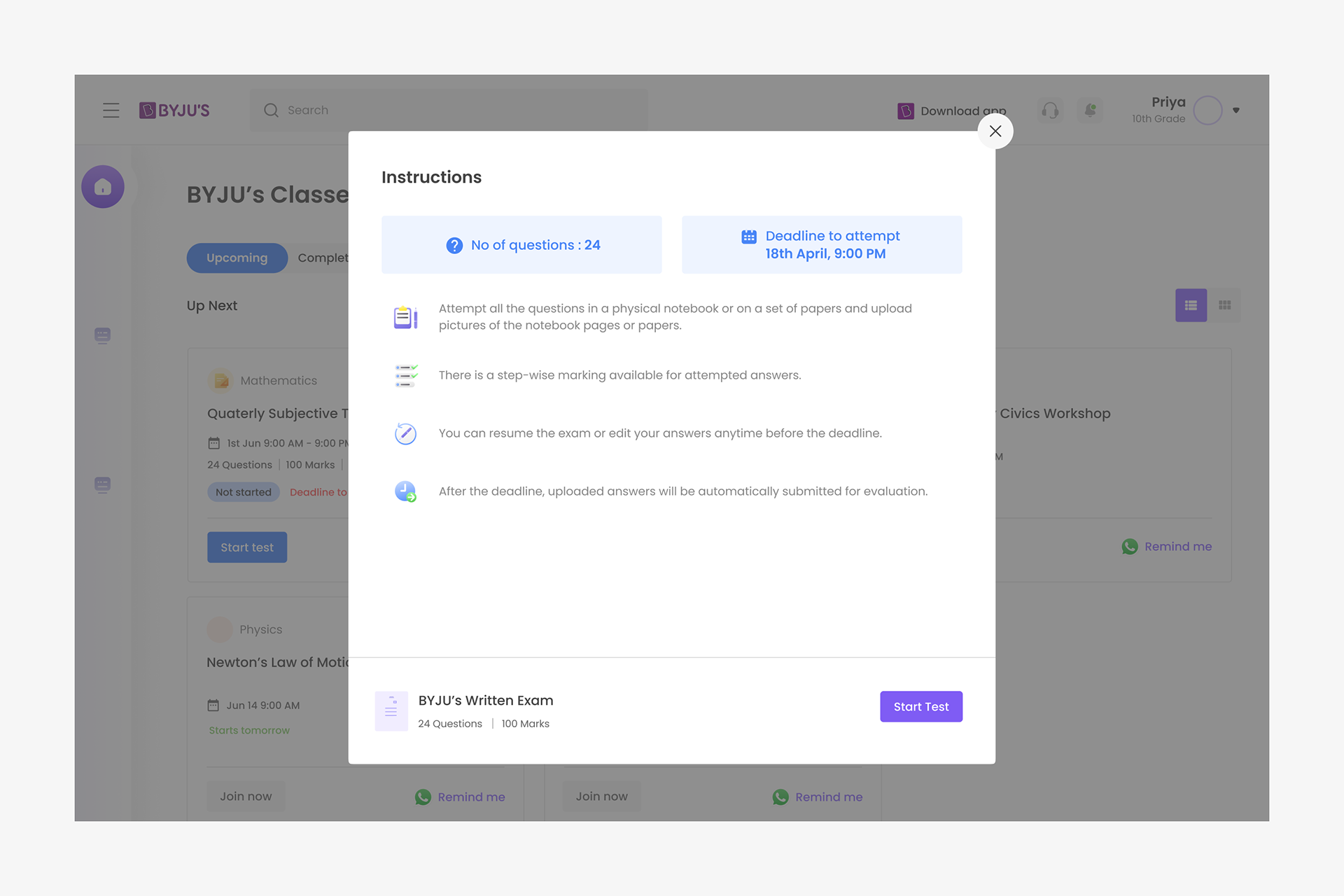Click the deadline calendar icon
1344x896 pixels.
[749, 237]
